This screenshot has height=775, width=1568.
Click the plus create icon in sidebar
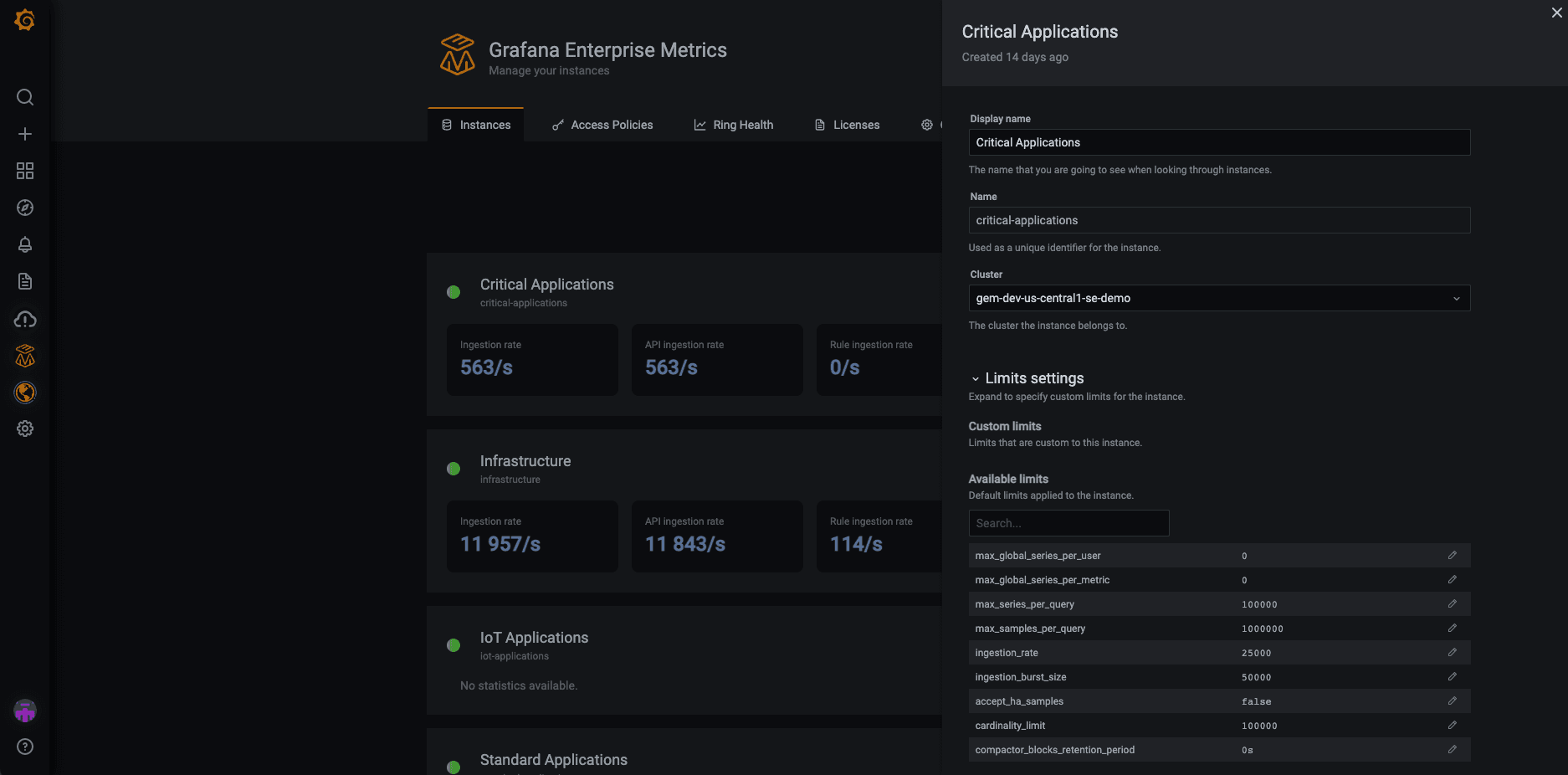25,134
